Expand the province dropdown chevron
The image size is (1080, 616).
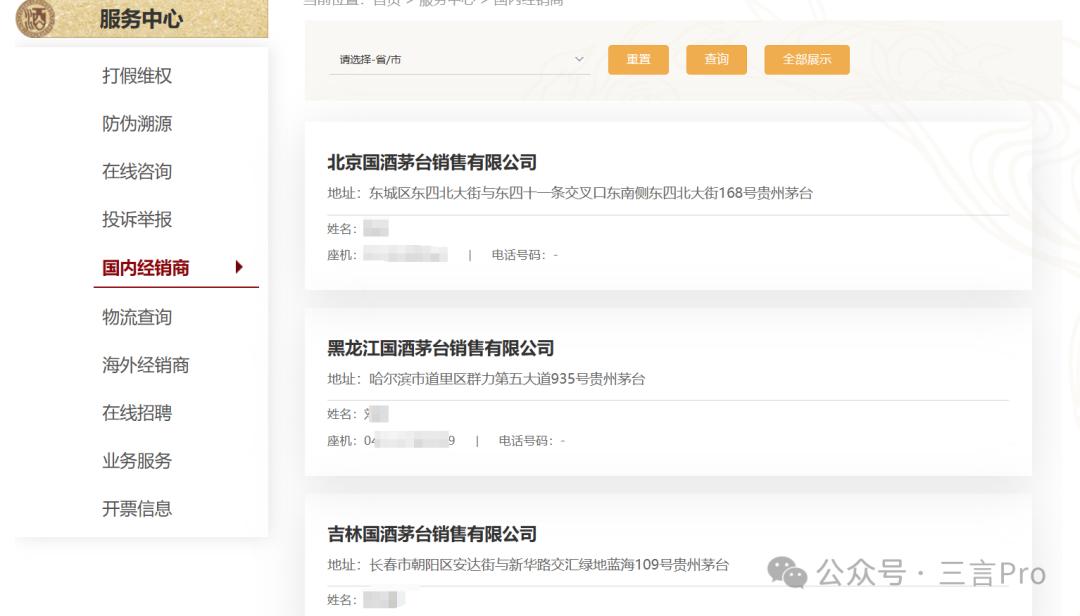coord(579,59)
